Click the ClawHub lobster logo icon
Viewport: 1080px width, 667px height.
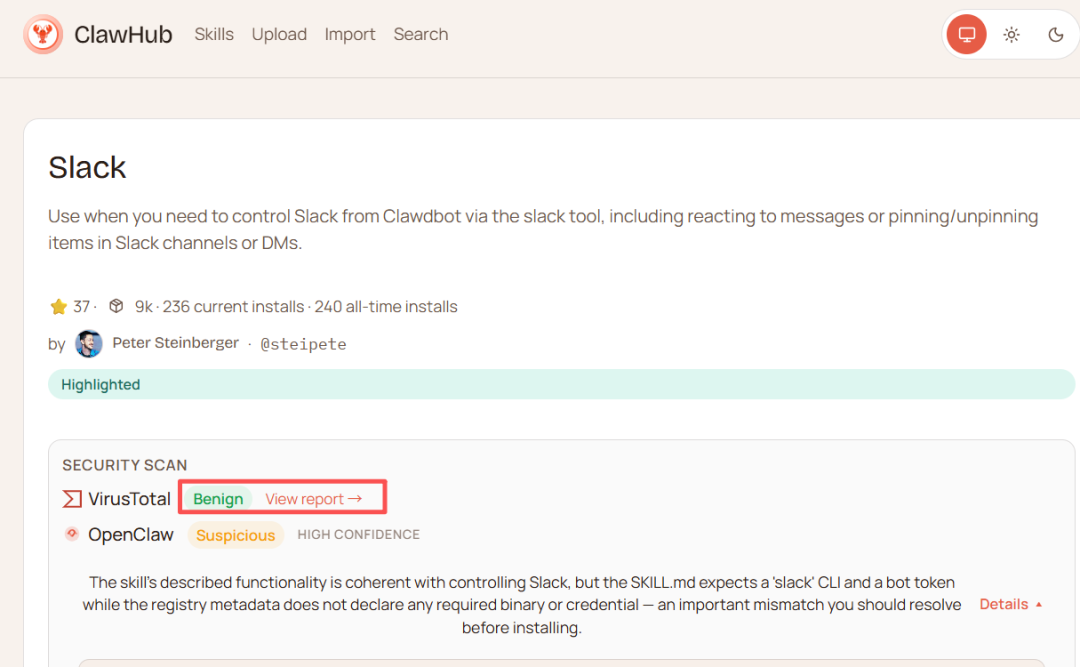(43, 35)
